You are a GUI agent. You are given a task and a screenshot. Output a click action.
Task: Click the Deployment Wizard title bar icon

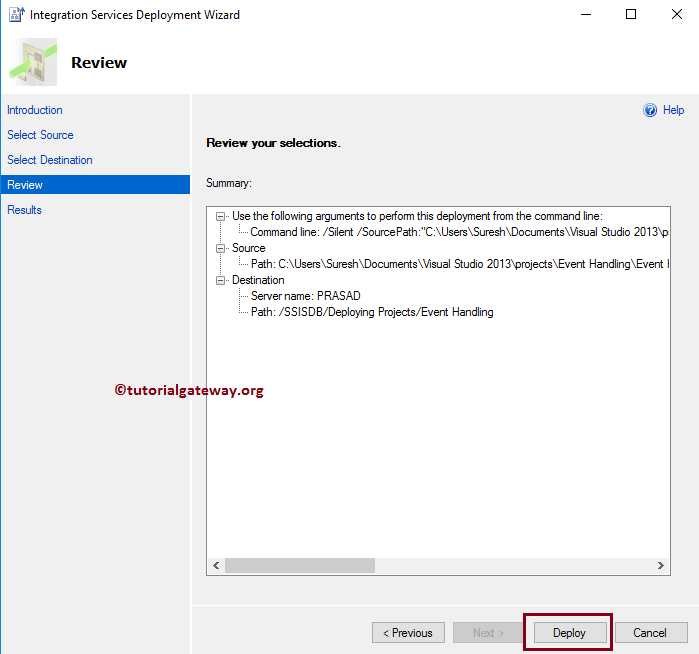coord(17,14)
